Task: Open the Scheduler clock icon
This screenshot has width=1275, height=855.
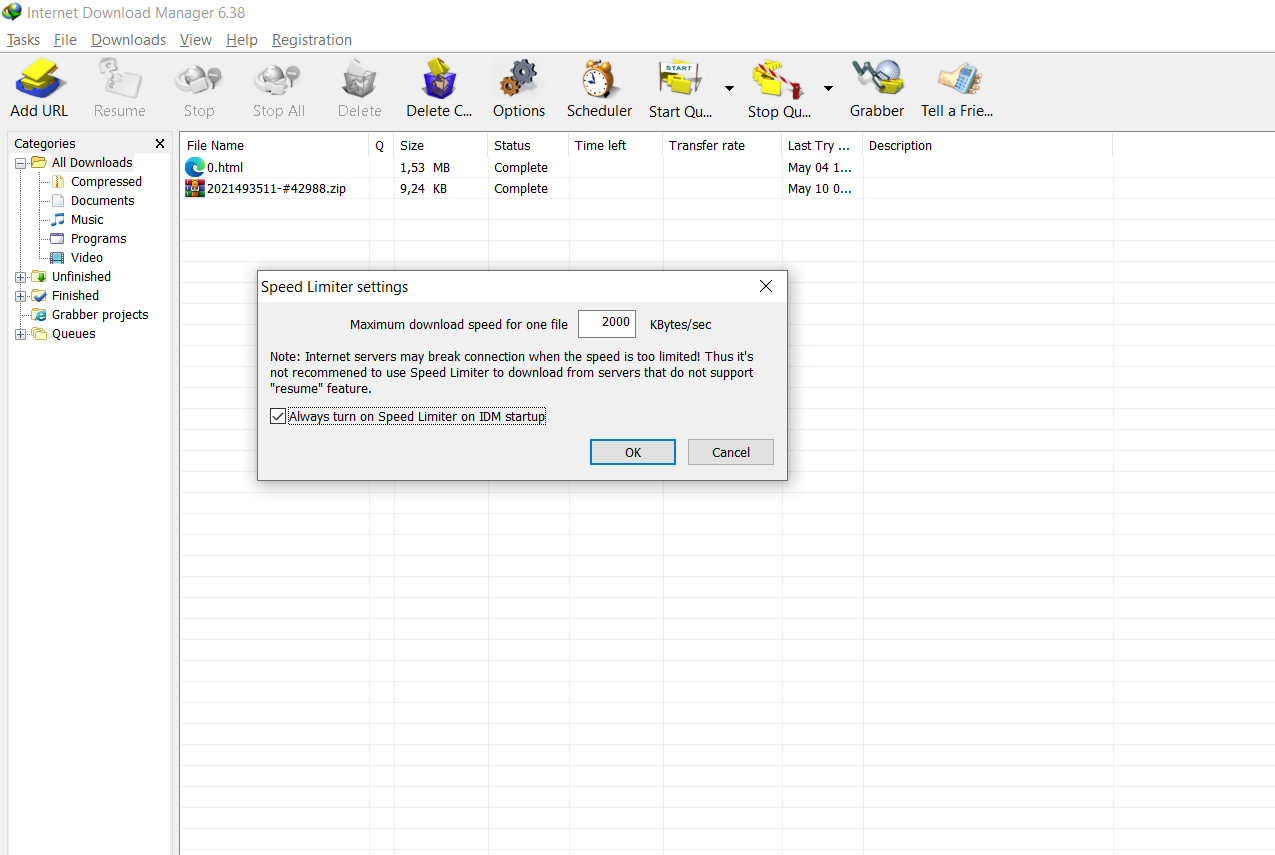Action: point(599,78)
